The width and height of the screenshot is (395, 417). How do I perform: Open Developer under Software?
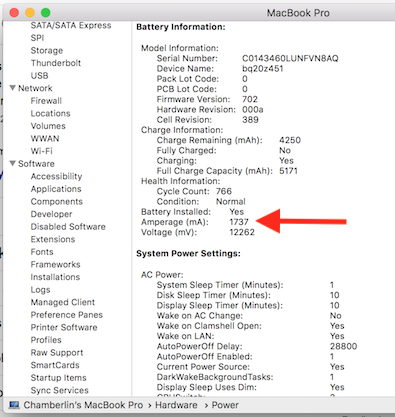tap(51, 214)
